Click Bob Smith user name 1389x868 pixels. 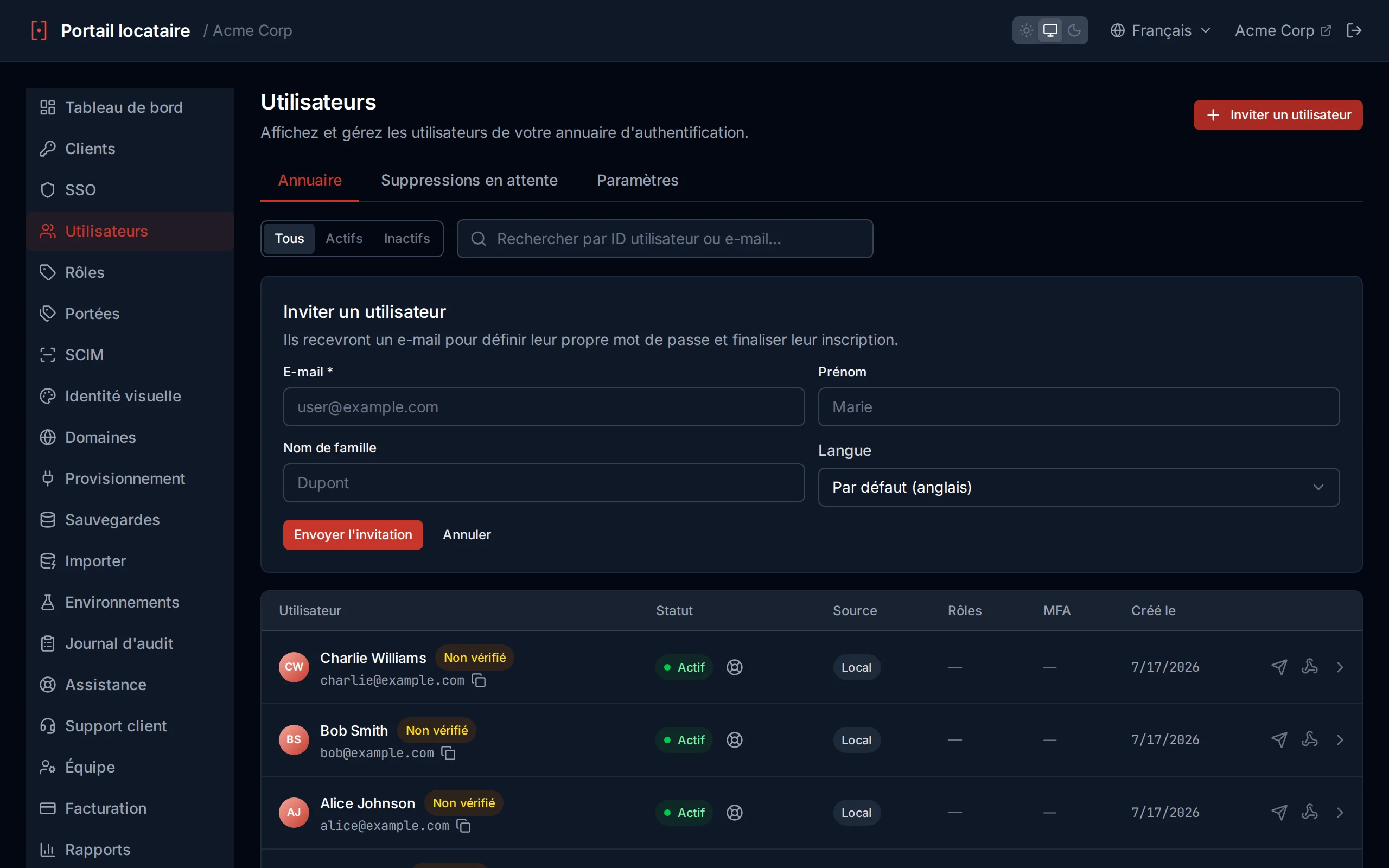click(x=354, y=731)
